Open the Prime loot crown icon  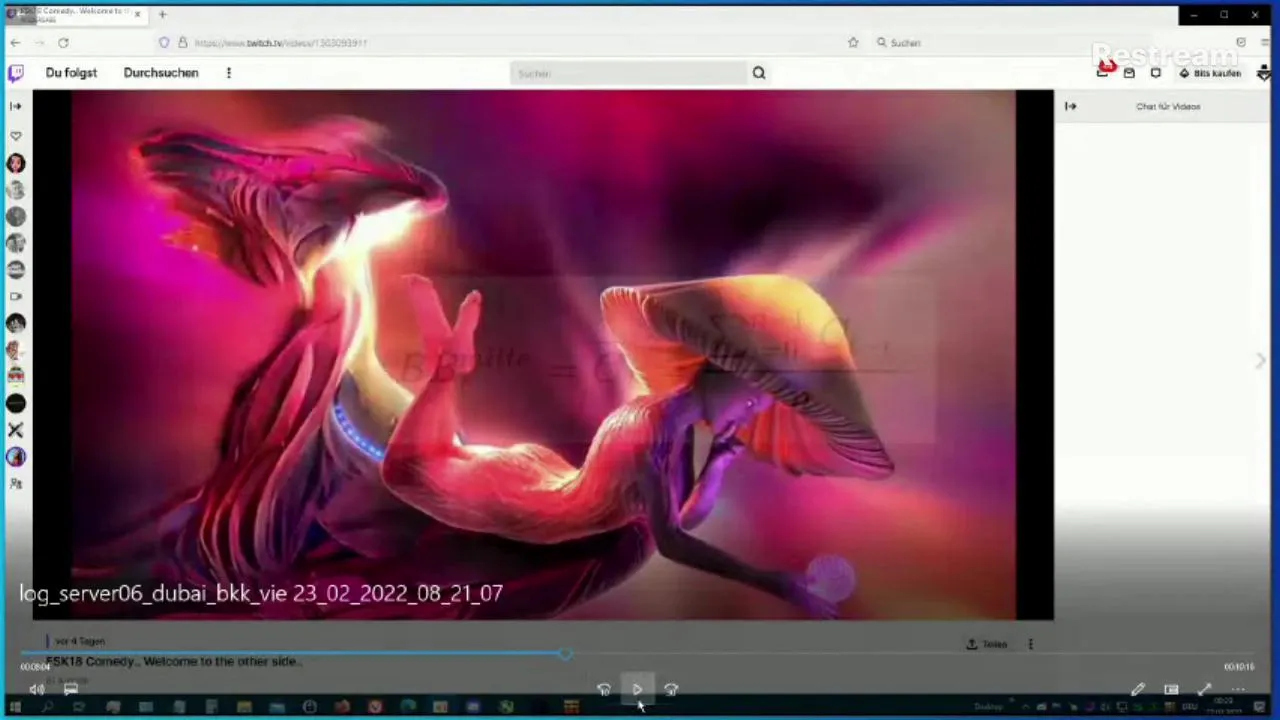pos(1103,72)
